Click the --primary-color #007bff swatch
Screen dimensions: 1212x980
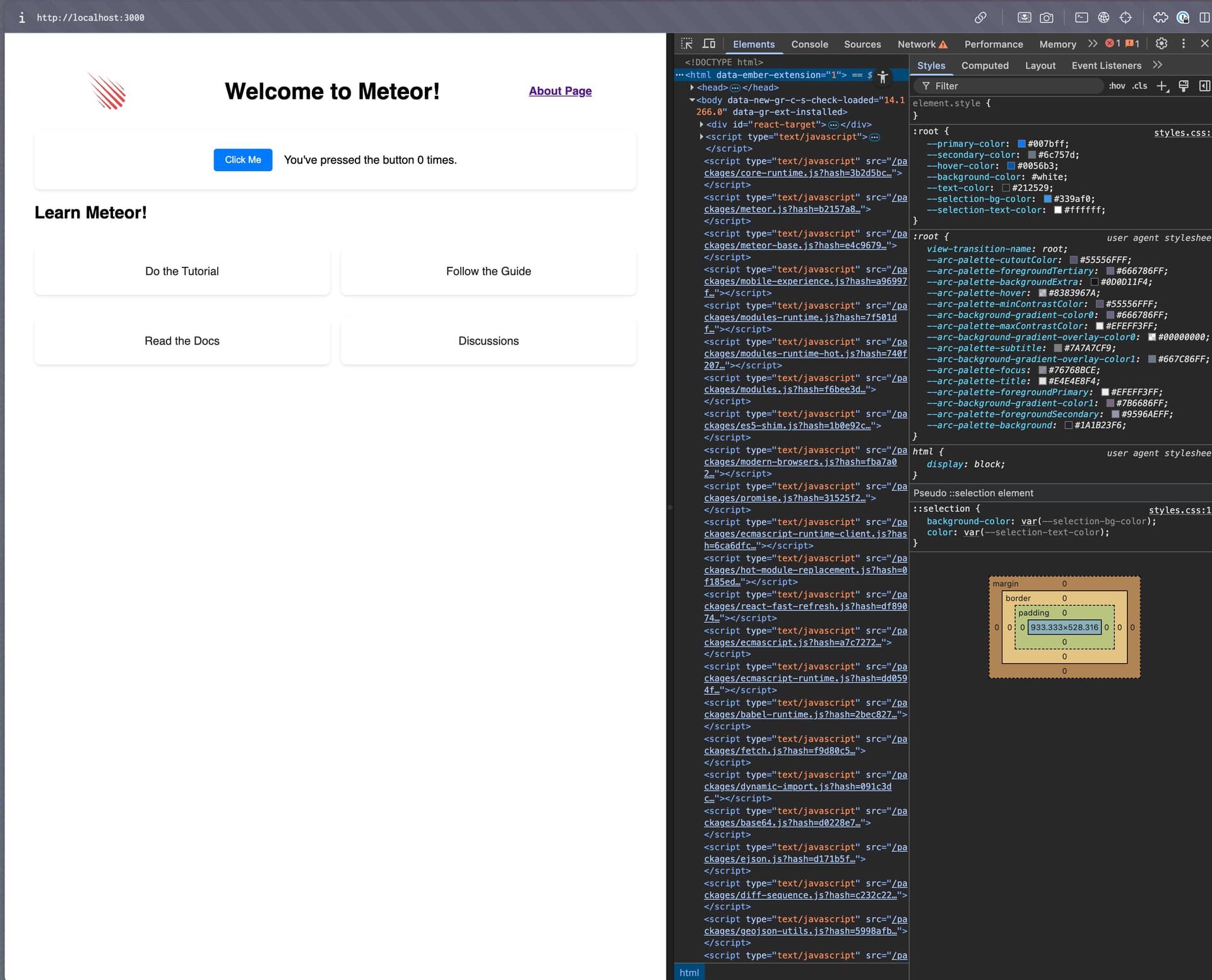coord(1021,144)
